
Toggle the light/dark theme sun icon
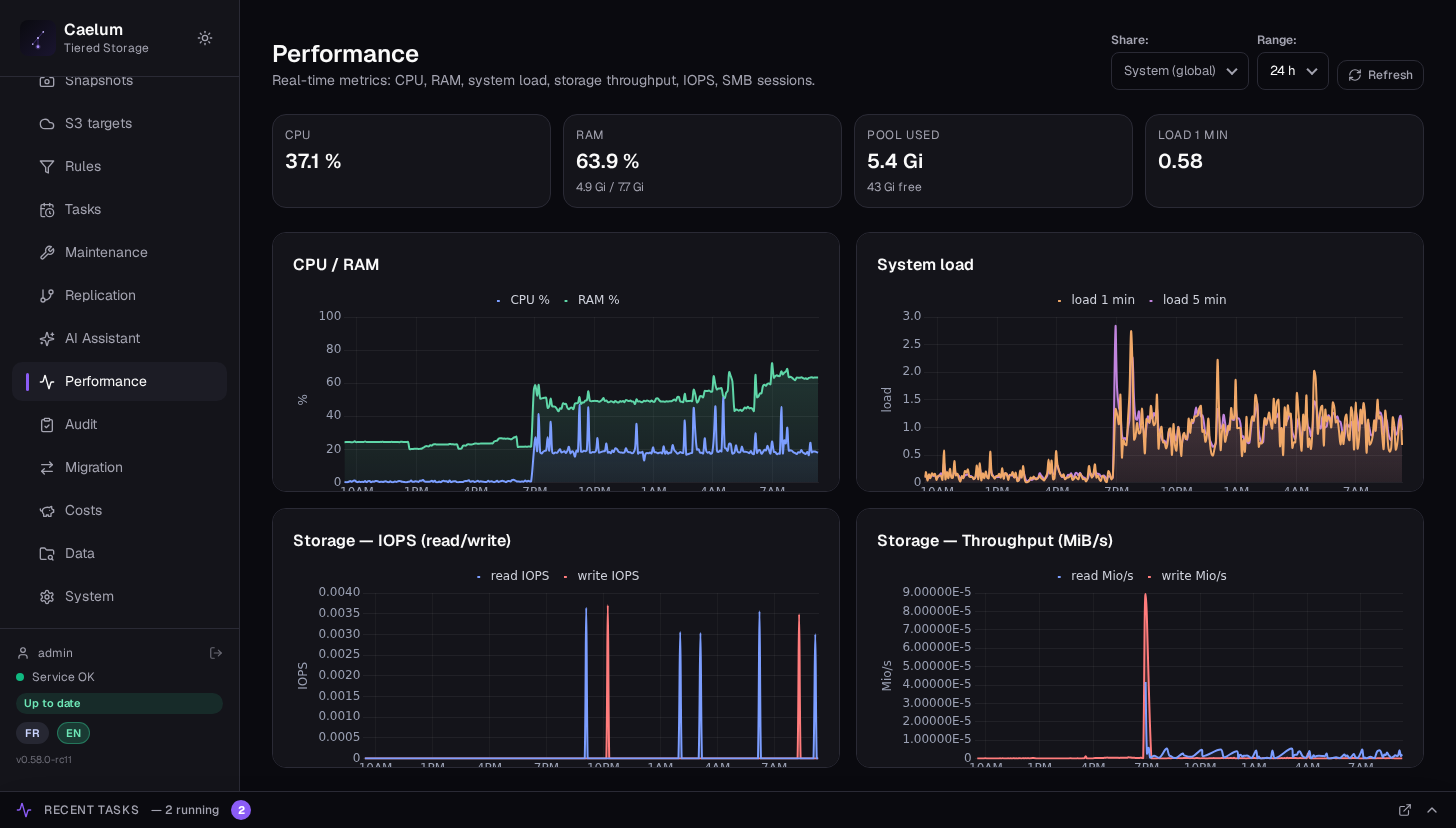(205, 38)
